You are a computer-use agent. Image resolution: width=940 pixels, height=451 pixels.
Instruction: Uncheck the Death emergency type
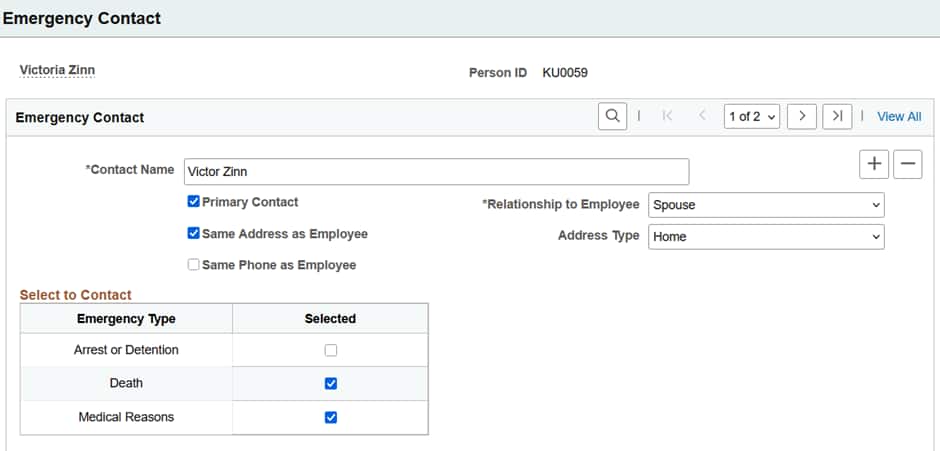331,383
